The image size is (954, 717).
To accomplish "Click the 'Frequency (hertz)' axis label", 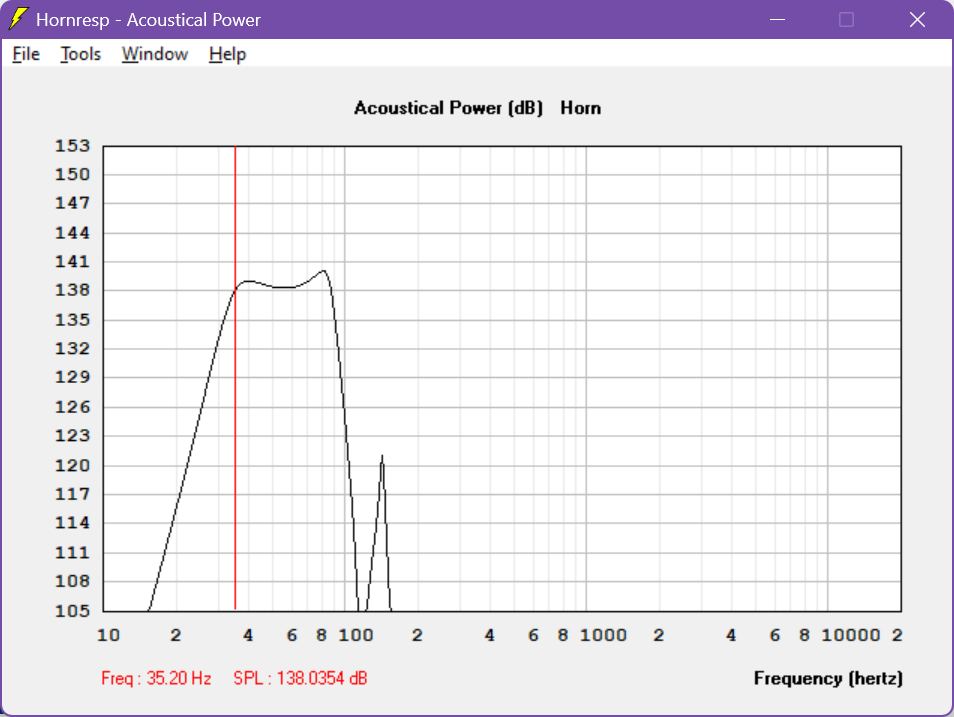I will click(828, 678).
